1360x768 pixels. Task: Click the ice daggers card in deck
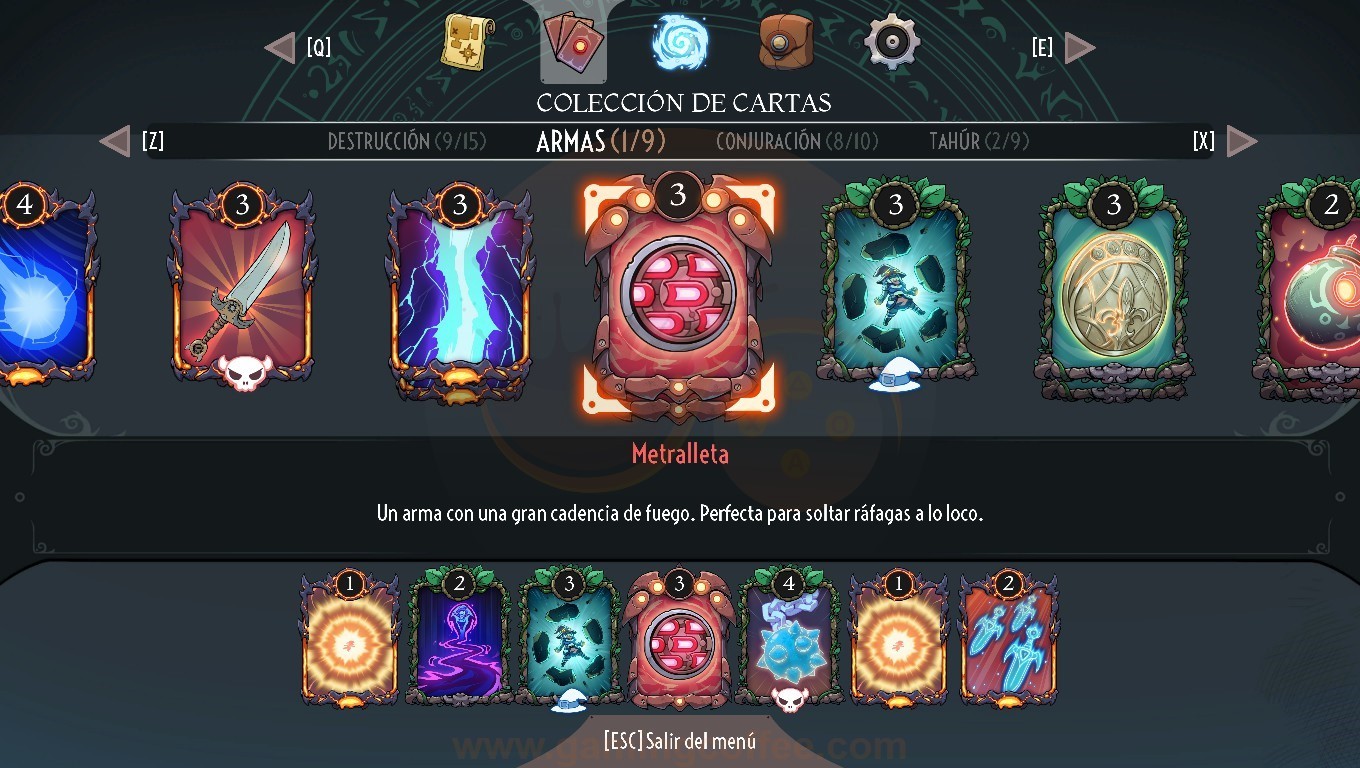[x=1008, y=637]
